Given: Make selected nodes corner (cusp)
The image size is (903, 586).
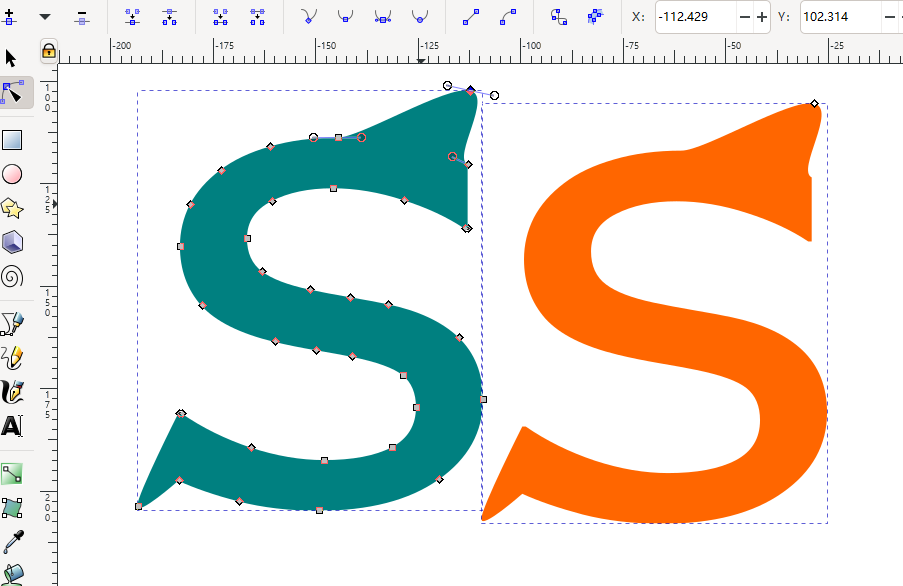Looking at the screenshot, I should (309, 17).
